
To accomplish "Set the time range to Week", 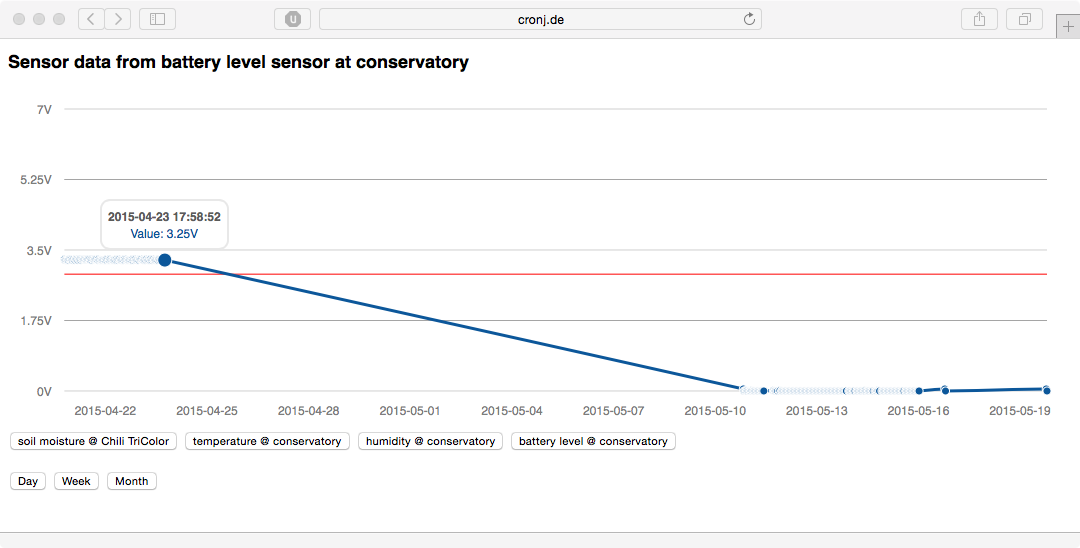I will tap(76, 481).
